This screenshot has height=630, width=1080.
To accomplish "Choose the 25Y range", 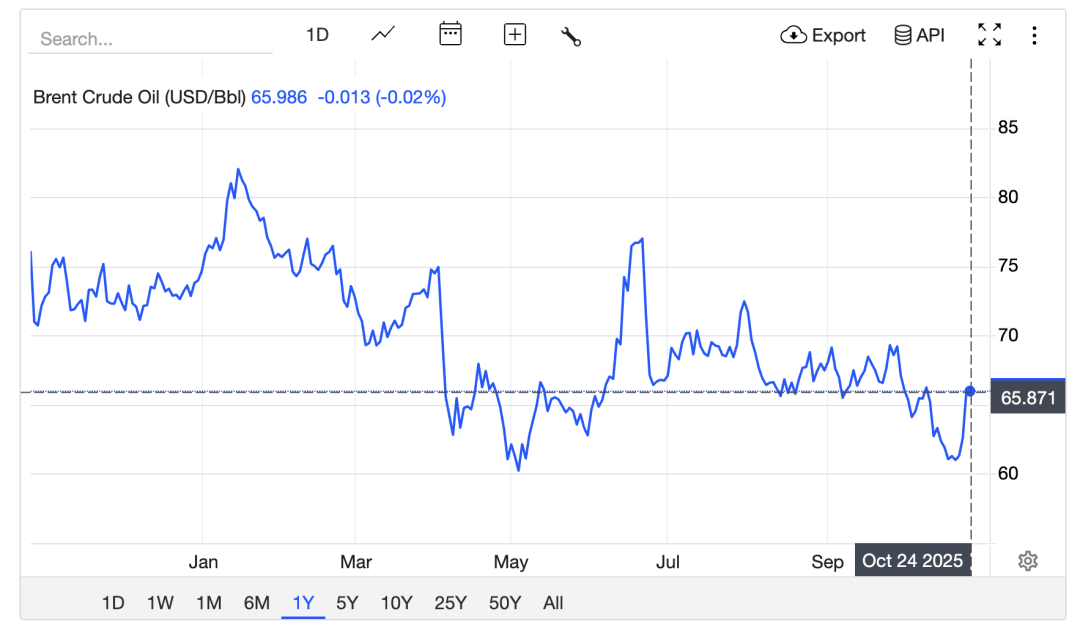I will [450, 602].
